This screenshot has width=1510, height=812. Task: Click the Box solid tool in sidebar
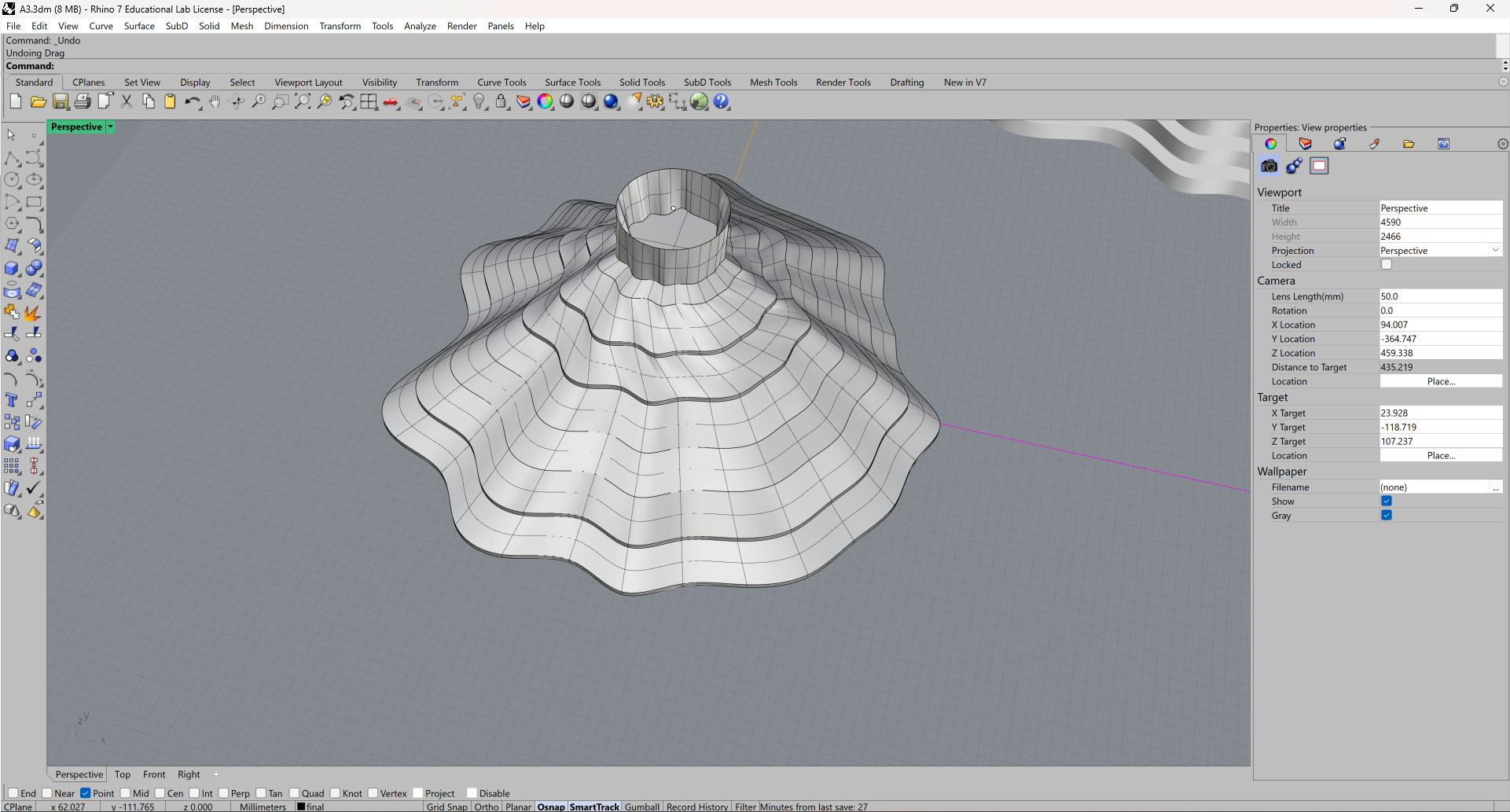tap(12, 268)
